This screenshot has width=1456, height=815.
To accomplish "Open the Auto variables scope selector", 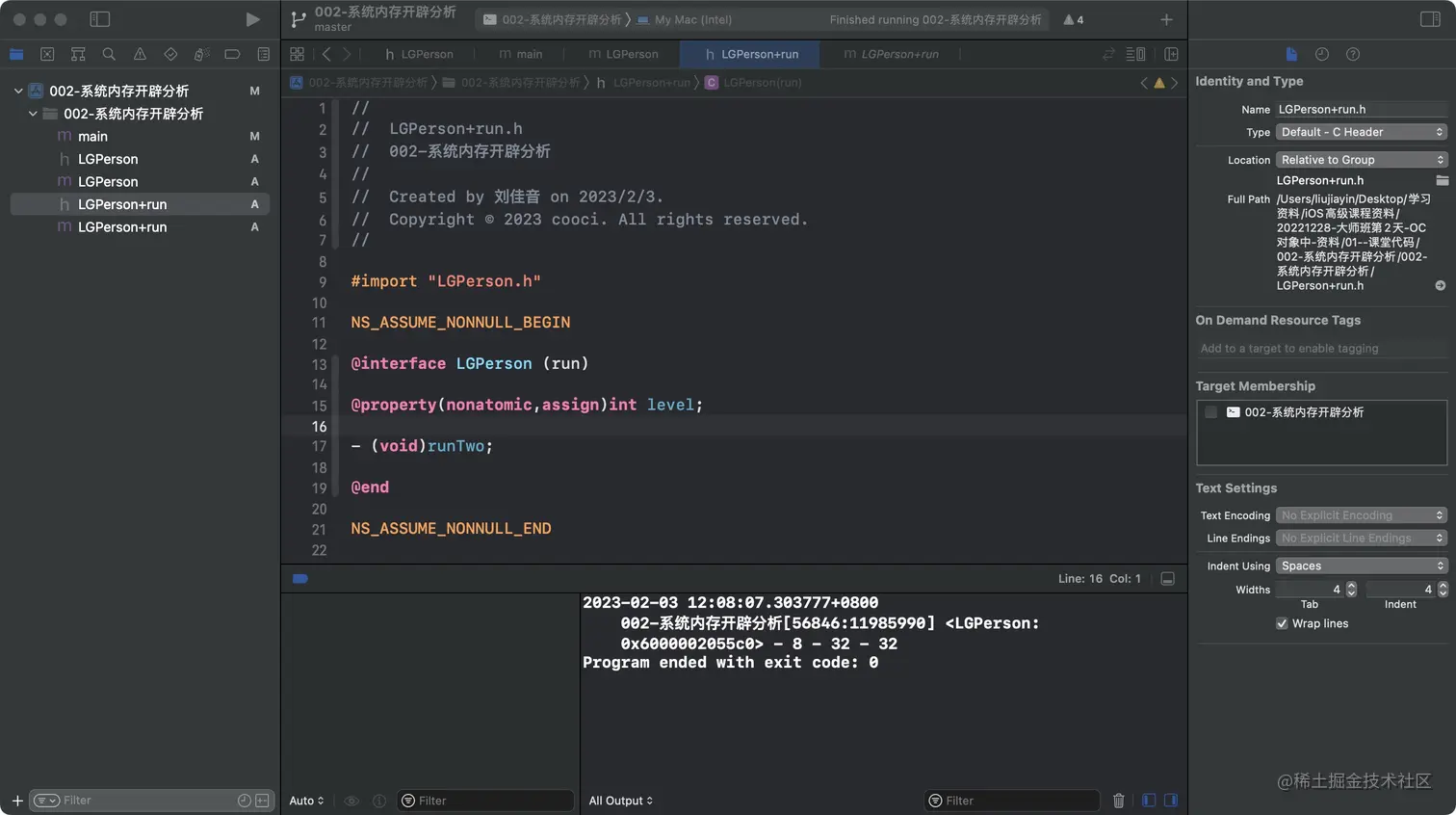I will tap(306, 801).
